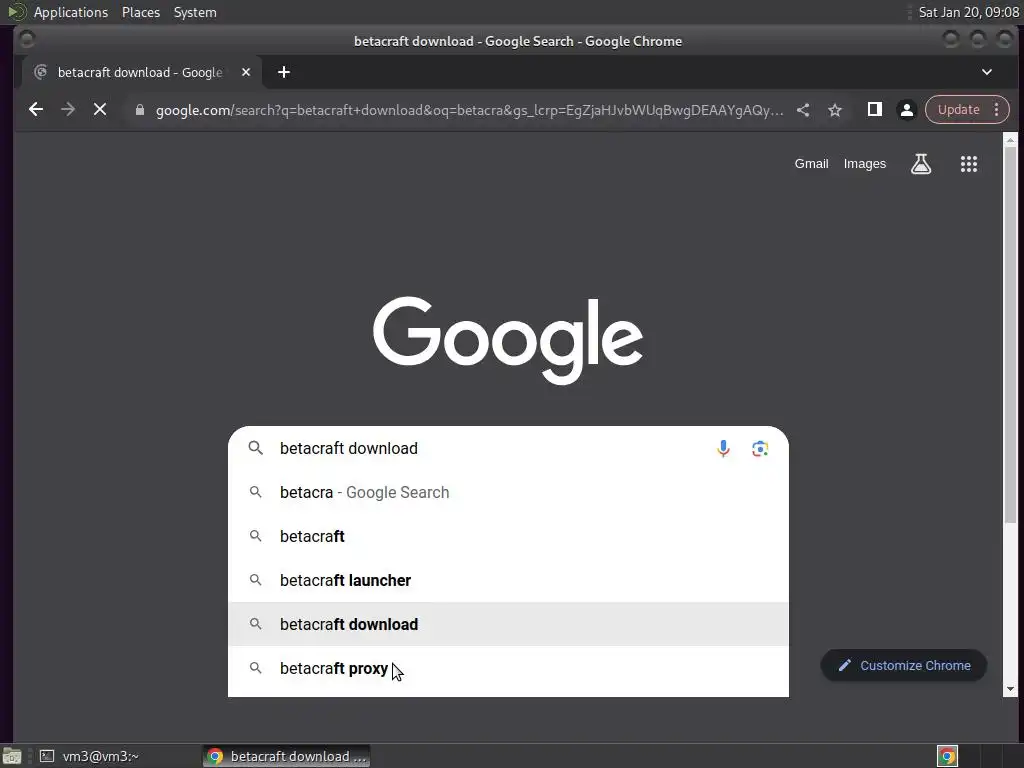Click the magnifier icon in search box
Screen dimensions: 1024x768
255,448
